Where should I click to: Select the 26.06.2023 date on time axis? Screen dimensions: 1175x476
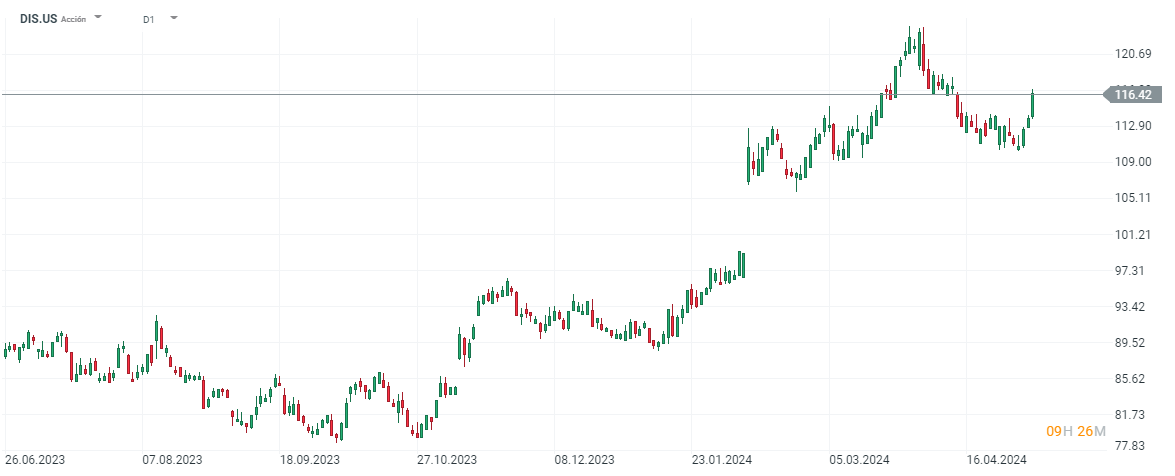click(x=35, y=460)
